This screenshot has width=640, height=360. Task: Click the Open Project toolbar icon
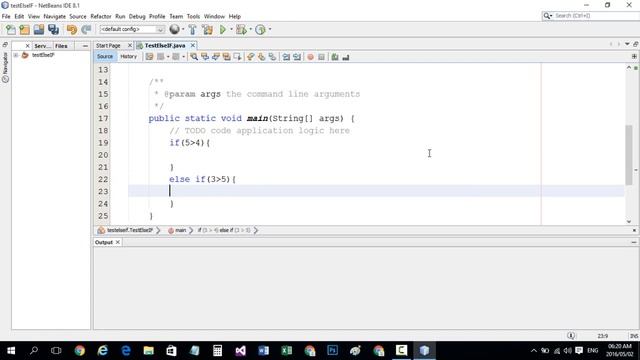tap(39, 29)
